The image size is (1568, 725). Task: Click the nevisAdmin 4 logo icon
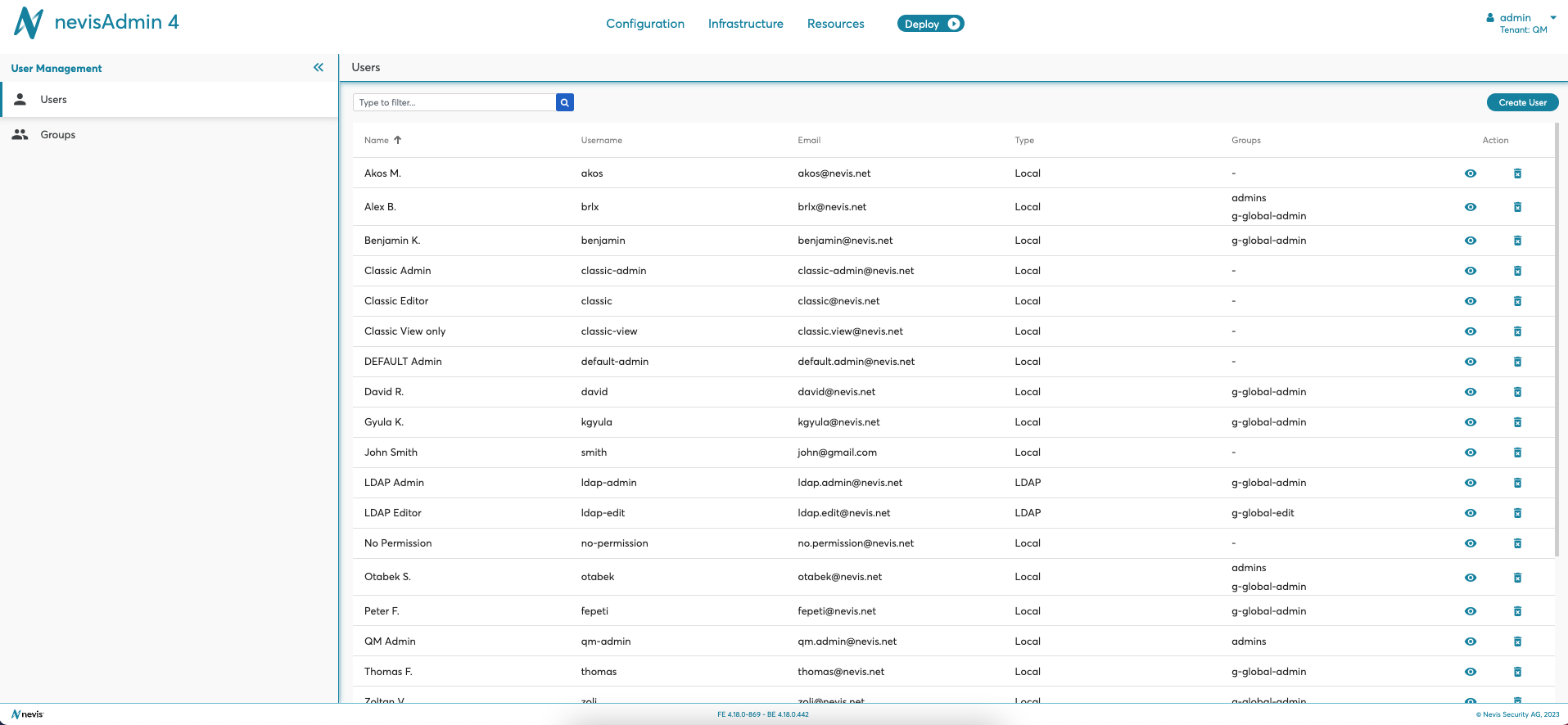click(29, 23)
